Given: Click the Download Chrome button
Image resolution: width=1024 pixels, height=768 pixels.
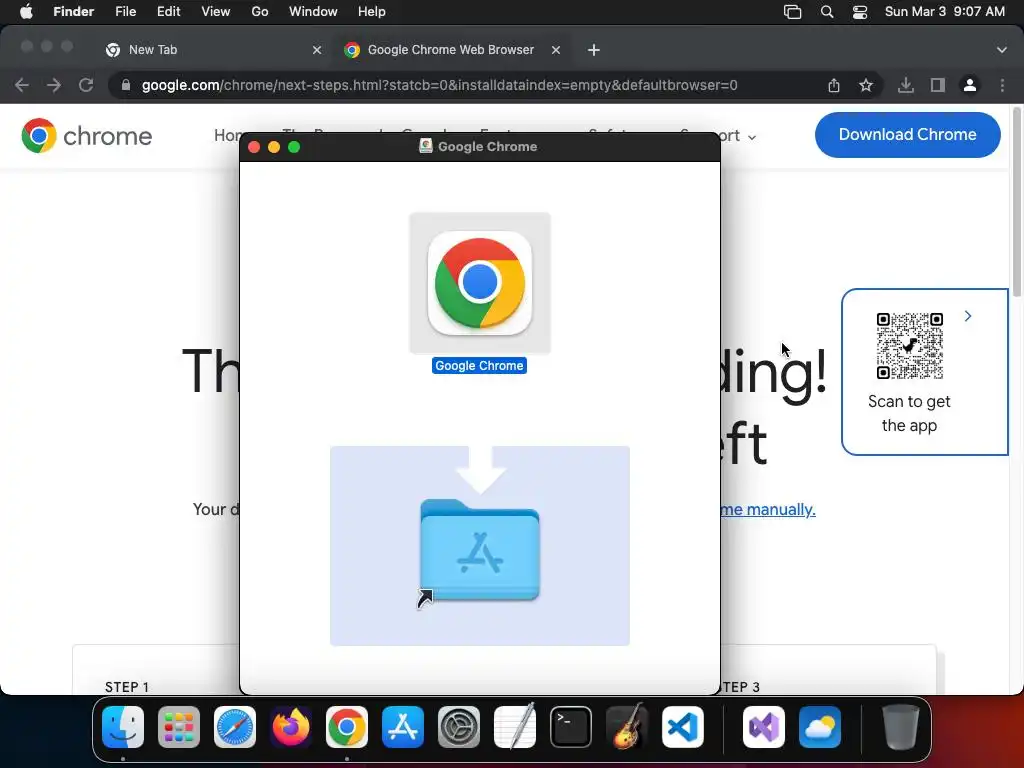Looking at the screenshot, I should pyautogui.click(x=907, y=135).
